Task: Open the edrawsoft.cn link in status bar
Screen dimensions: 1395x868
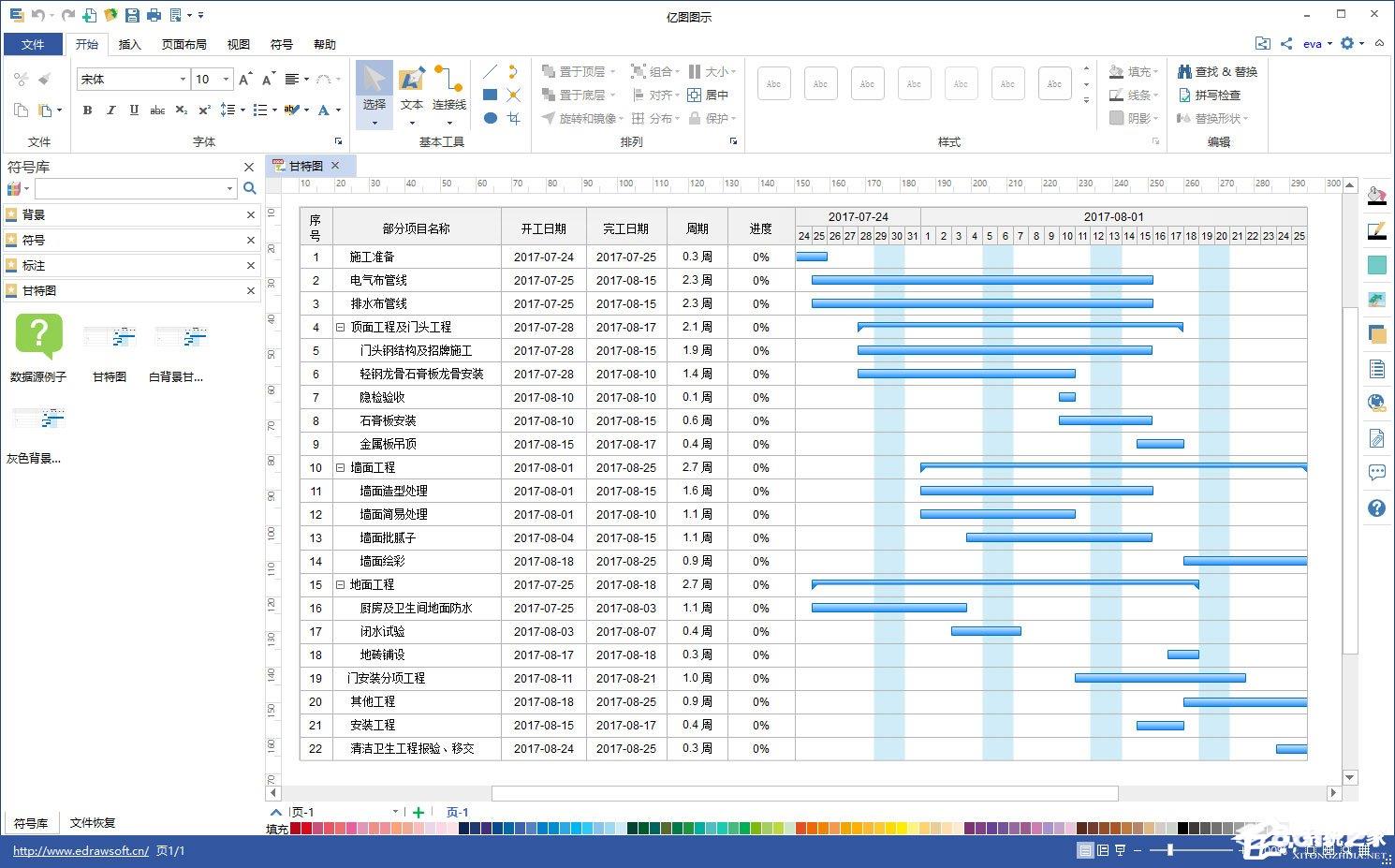Action: tap(81, 851)
